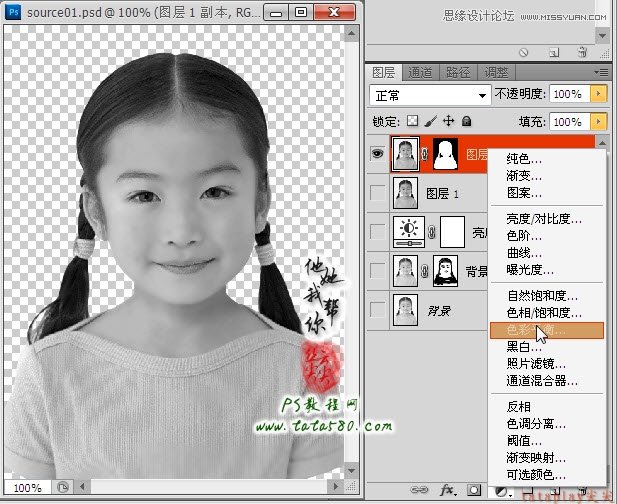The width and height of the screenshot is (617, 504).
Task: Select 背景 layer thumbnail
Action: [x=405, y=310]
